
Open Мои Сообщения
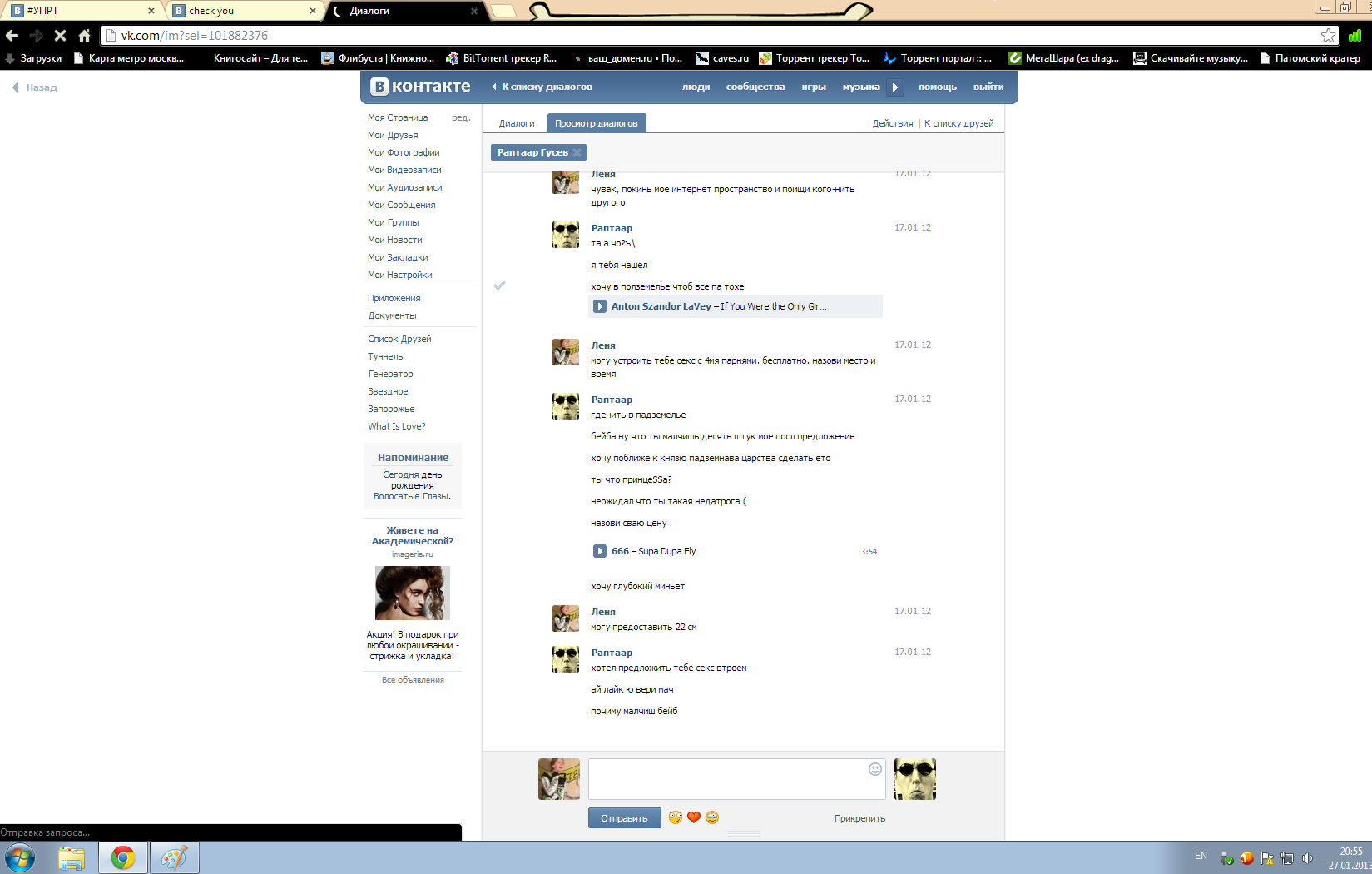[x=402, y=205]
